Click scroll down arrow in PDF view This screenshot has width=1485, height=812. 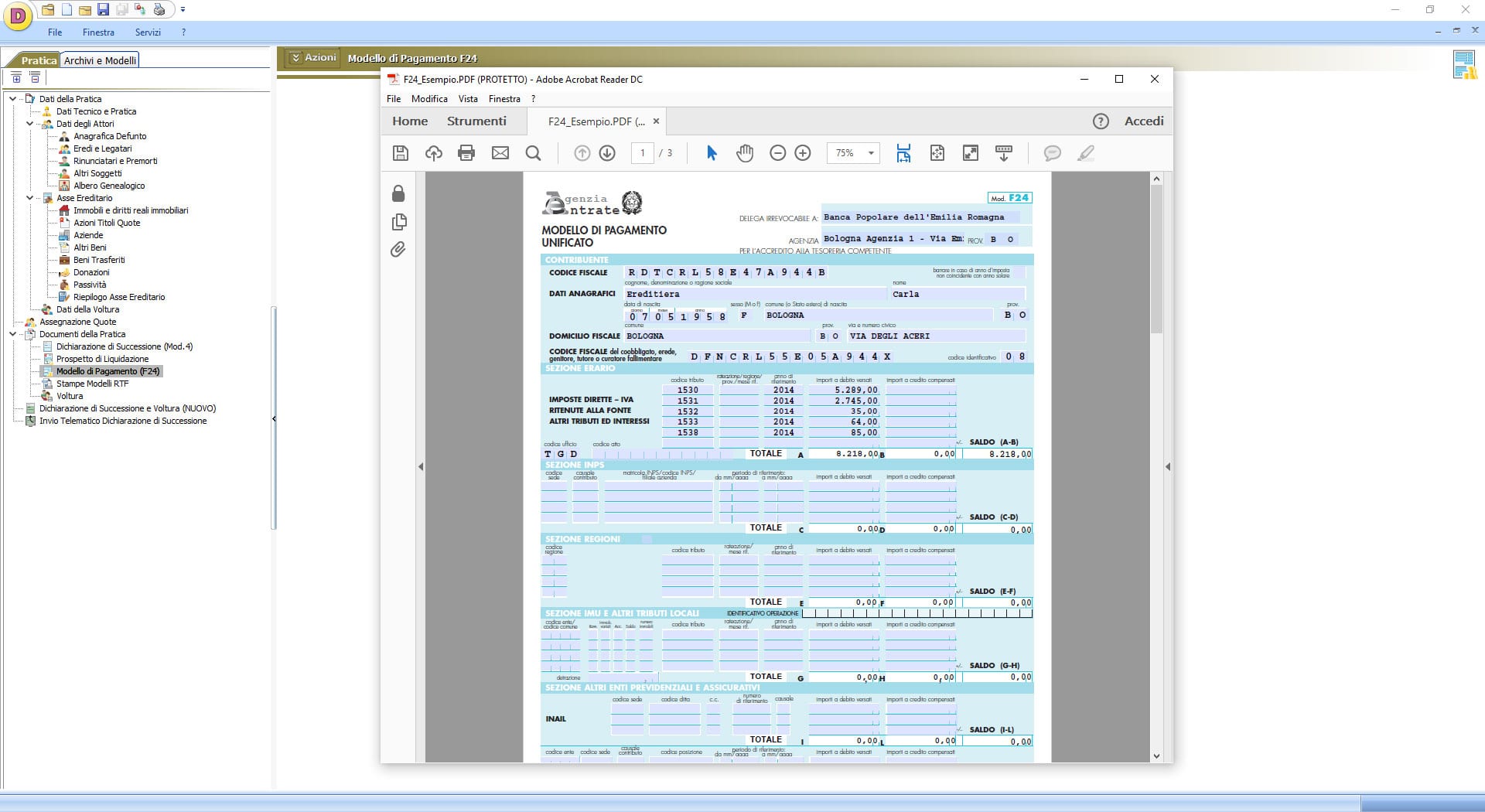coord(1156,756)
